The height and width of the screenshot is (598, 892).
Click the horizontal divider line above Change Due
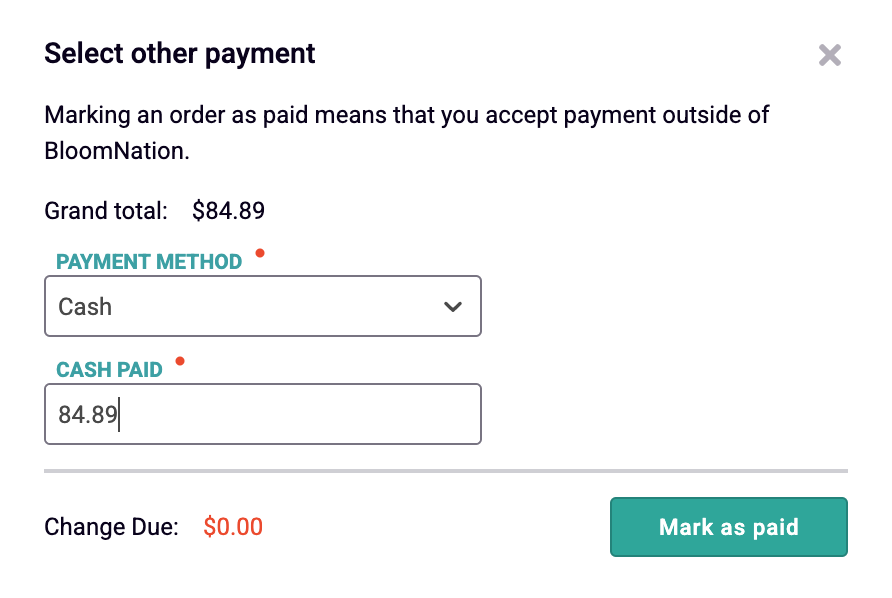coord(446,471)
